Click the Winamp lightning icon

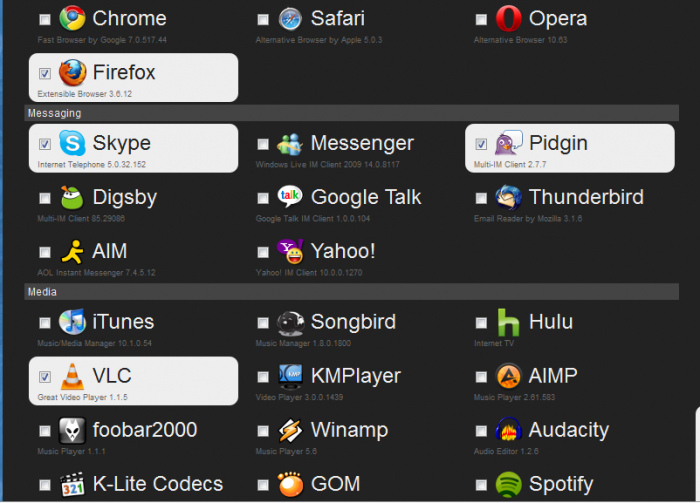[x=289, y=430]
